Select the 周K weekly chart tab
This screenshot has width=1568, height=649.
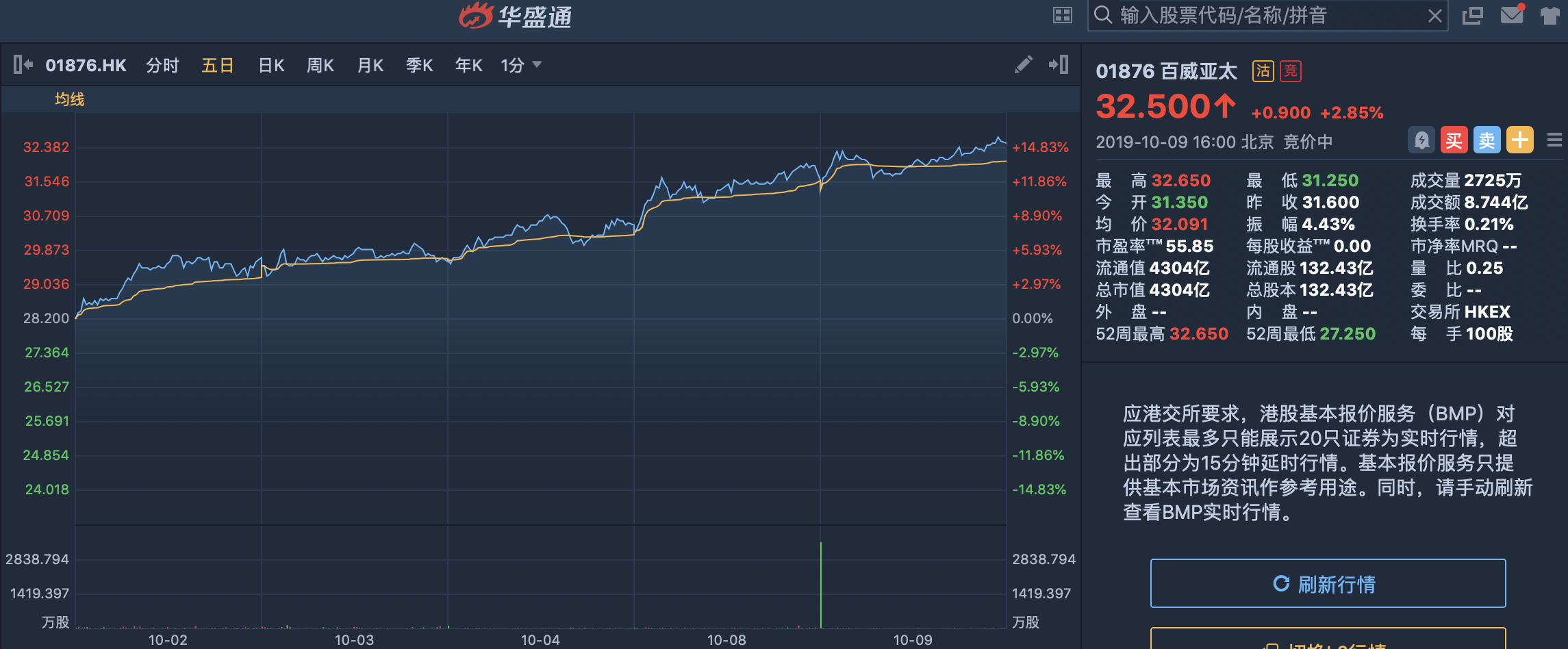pyautogui.click(x=320, y=65)
